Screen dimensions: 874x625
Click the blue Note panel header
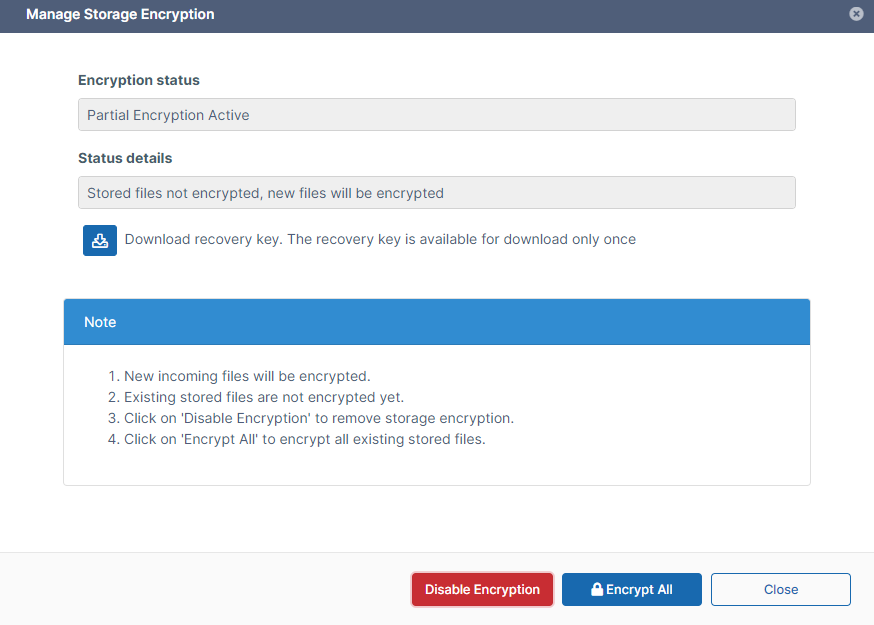tap(436, 322)
